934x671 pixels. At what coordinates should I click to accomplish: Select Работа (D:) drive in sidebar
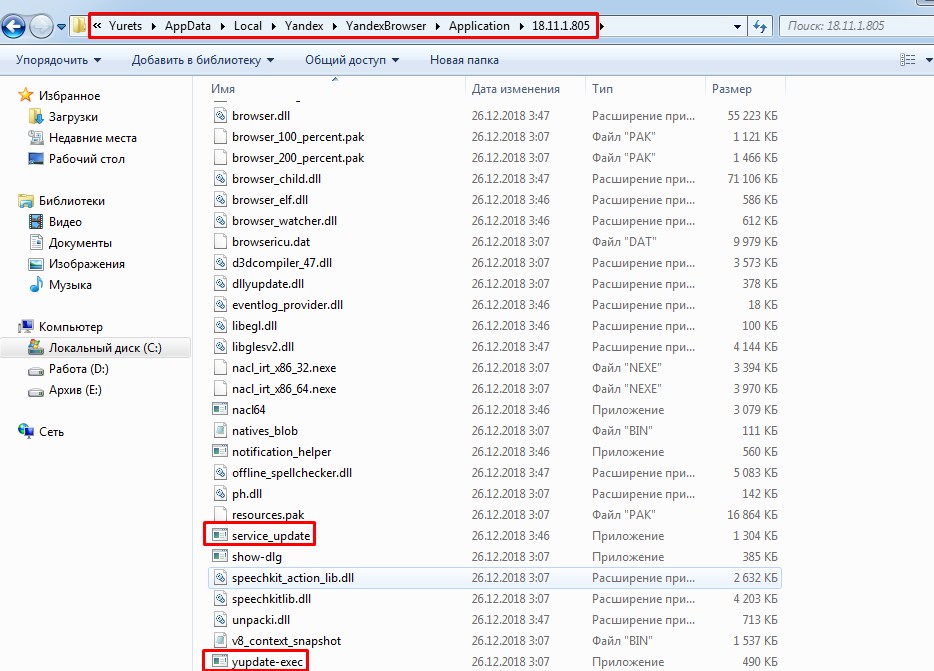pos(78,369)
